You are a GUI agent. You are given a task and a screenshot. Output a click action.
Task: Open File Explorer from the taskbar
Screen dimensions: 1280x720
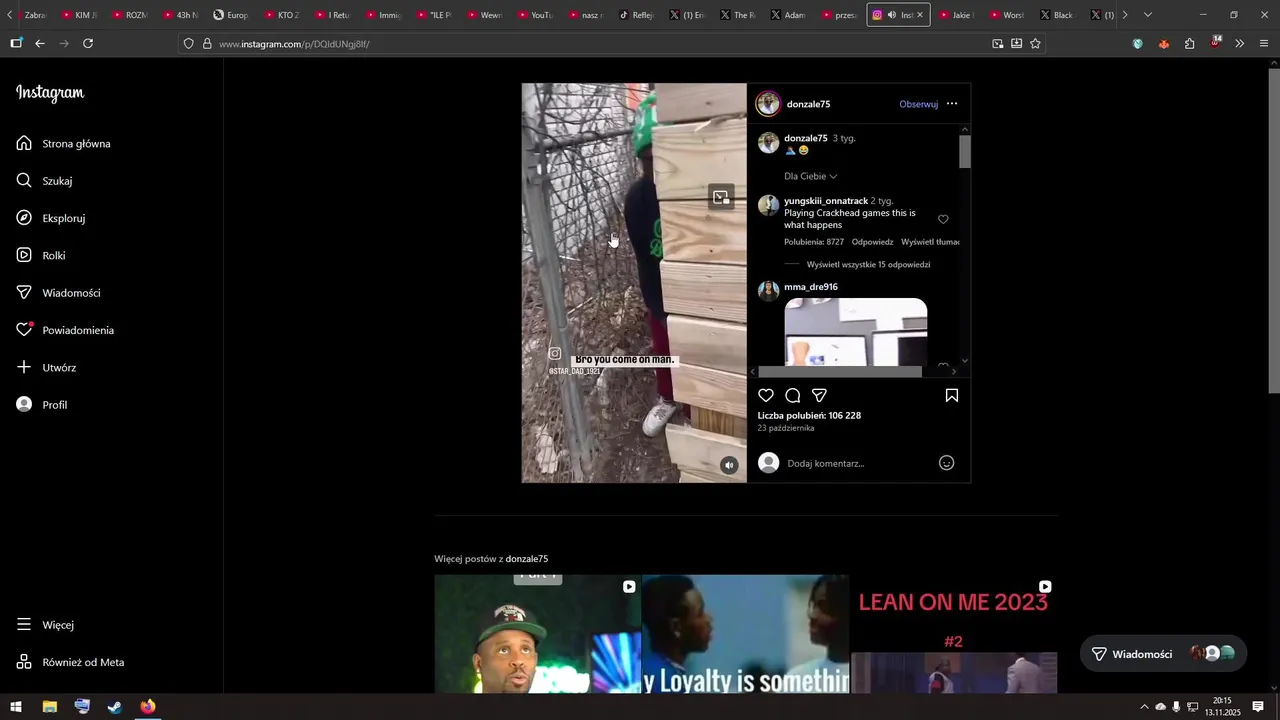(49, 707)
